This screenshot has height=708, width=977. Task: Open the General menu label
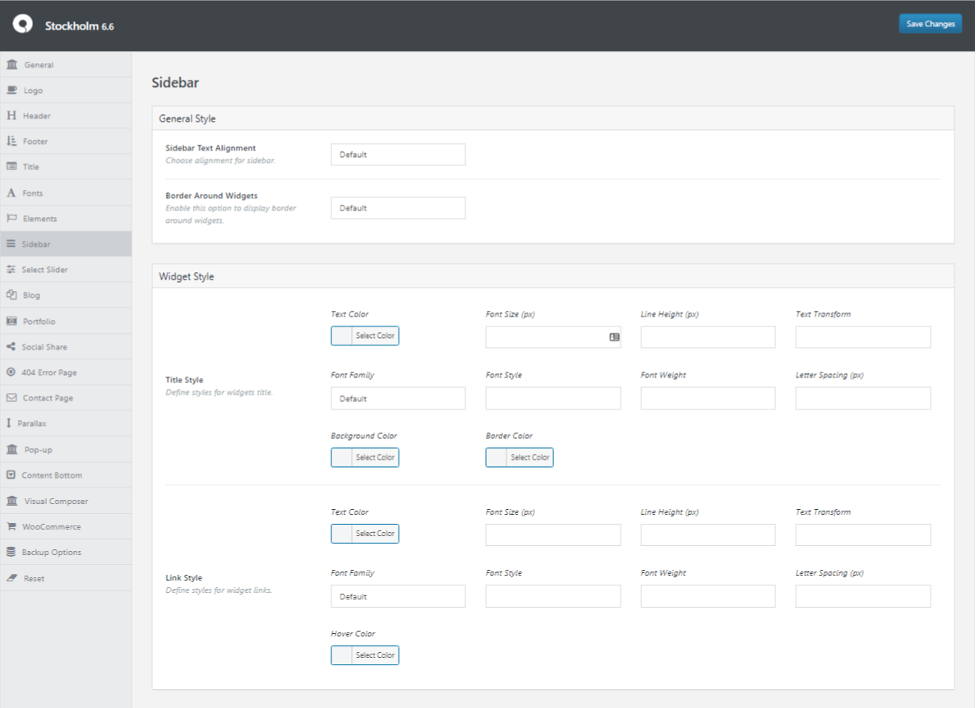[39, 65]
